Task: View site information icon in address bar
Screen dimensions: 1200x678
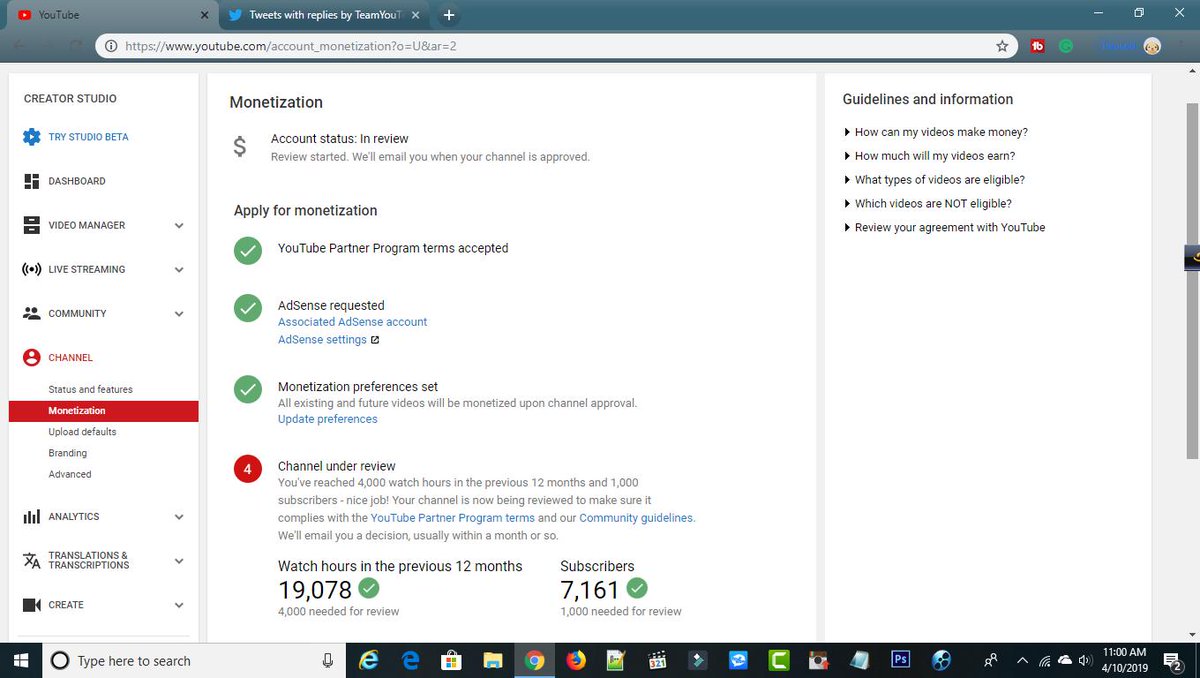Action: (110, 46)
